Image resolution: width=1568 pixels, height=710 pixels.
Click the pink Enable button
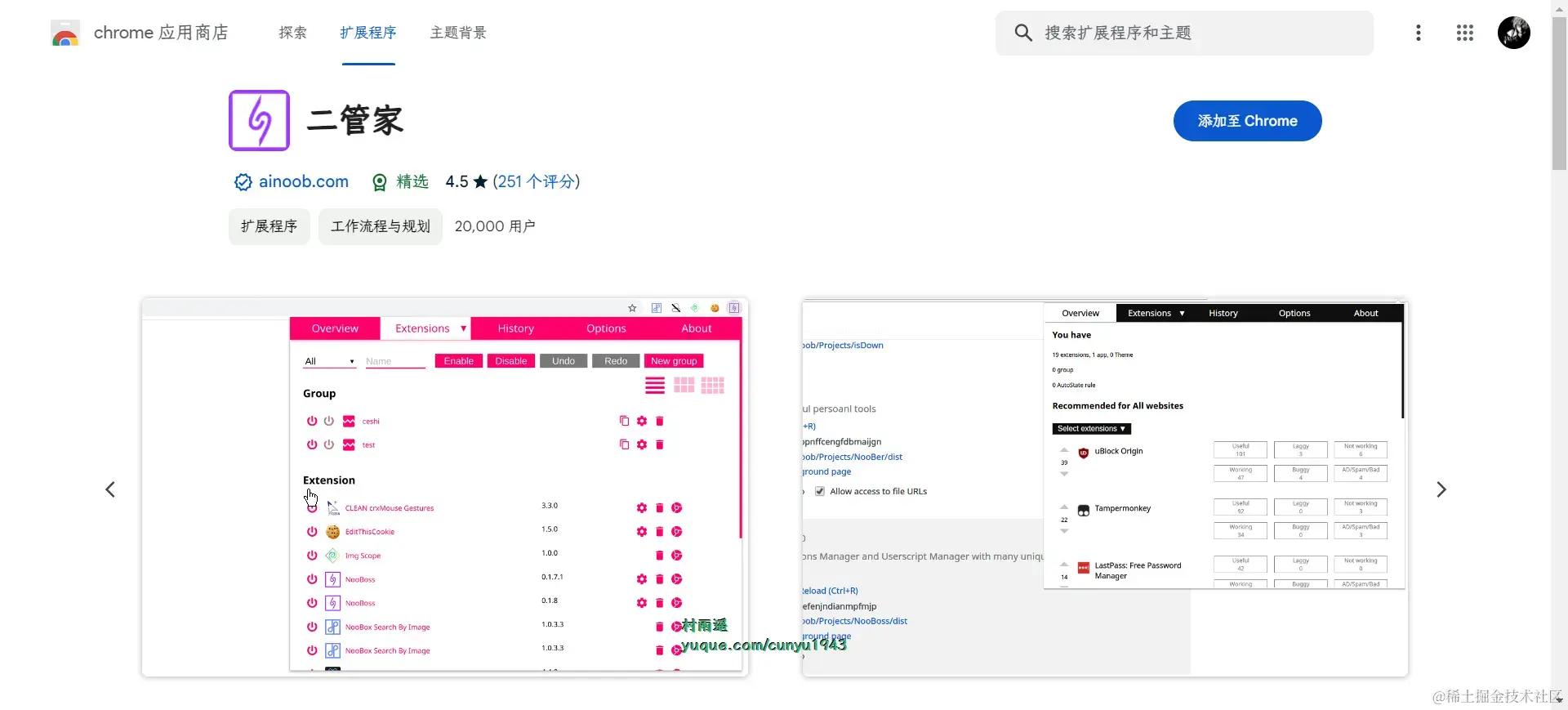click(459, 361)
